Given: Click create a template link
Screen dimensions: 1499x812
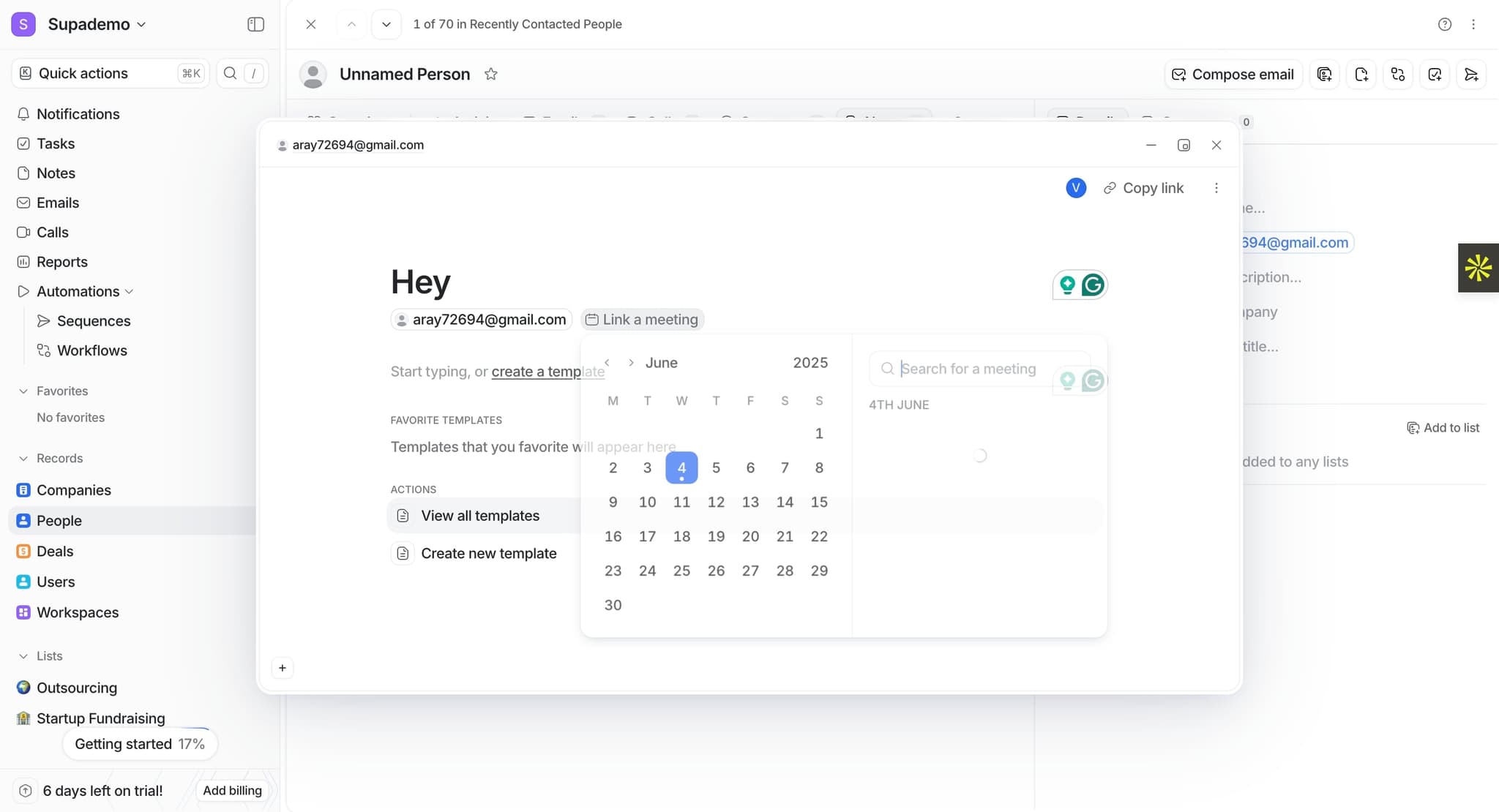Looking at the screenshot, I should click(x=548, y=372).
